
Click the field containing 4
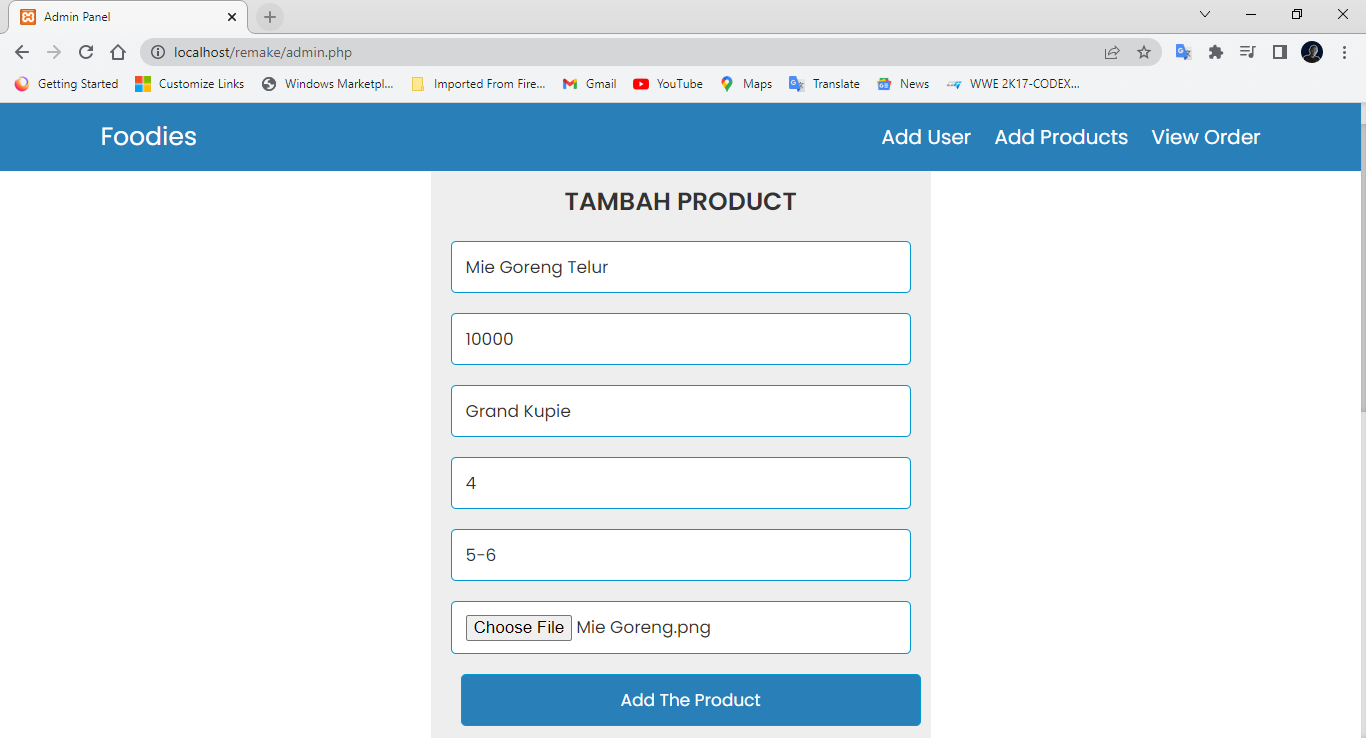pos(681,483)
